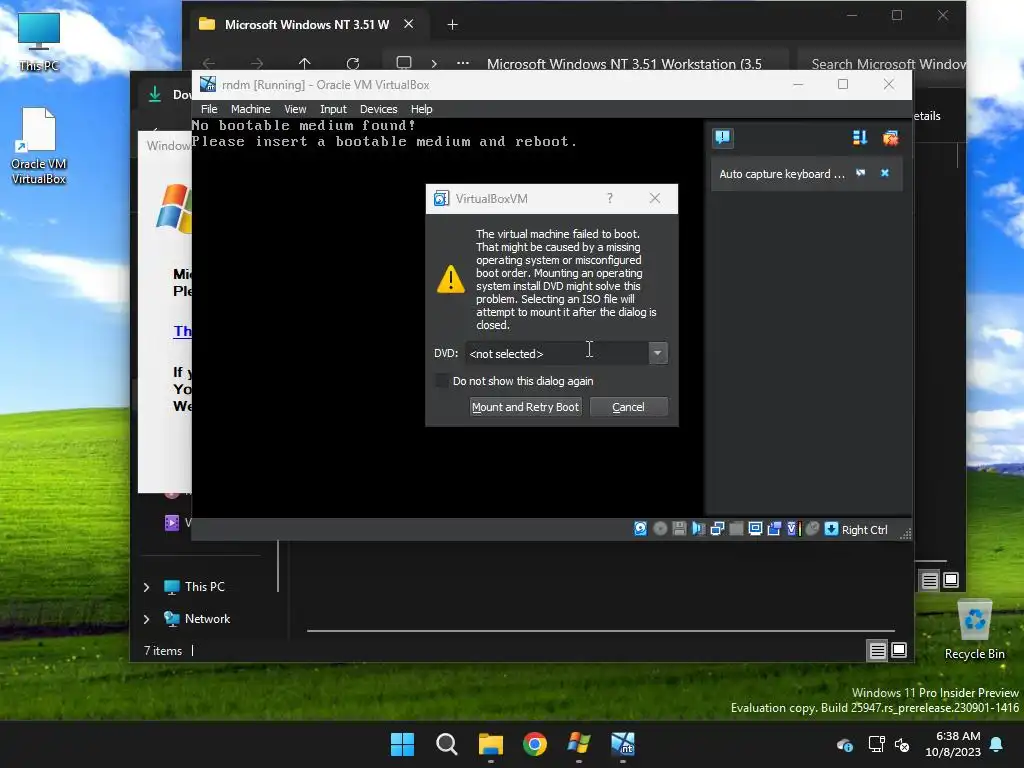1024x768 pixels.
Task: Click the help question mark in VirtualBoxVM dialog
Action: pyautogui.click(x=609, y=198)
